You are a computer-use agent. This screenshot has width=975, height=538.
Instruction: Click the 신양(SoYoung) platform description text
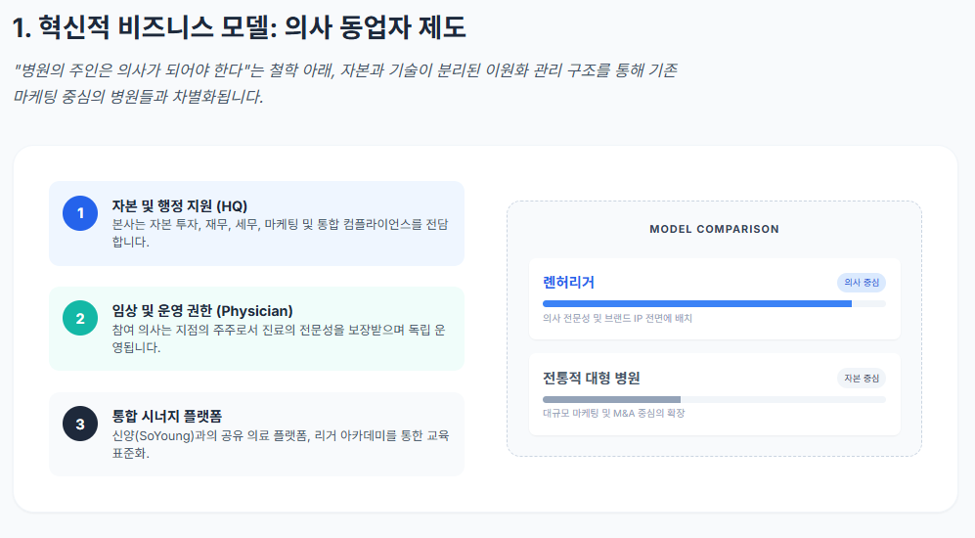280,443
